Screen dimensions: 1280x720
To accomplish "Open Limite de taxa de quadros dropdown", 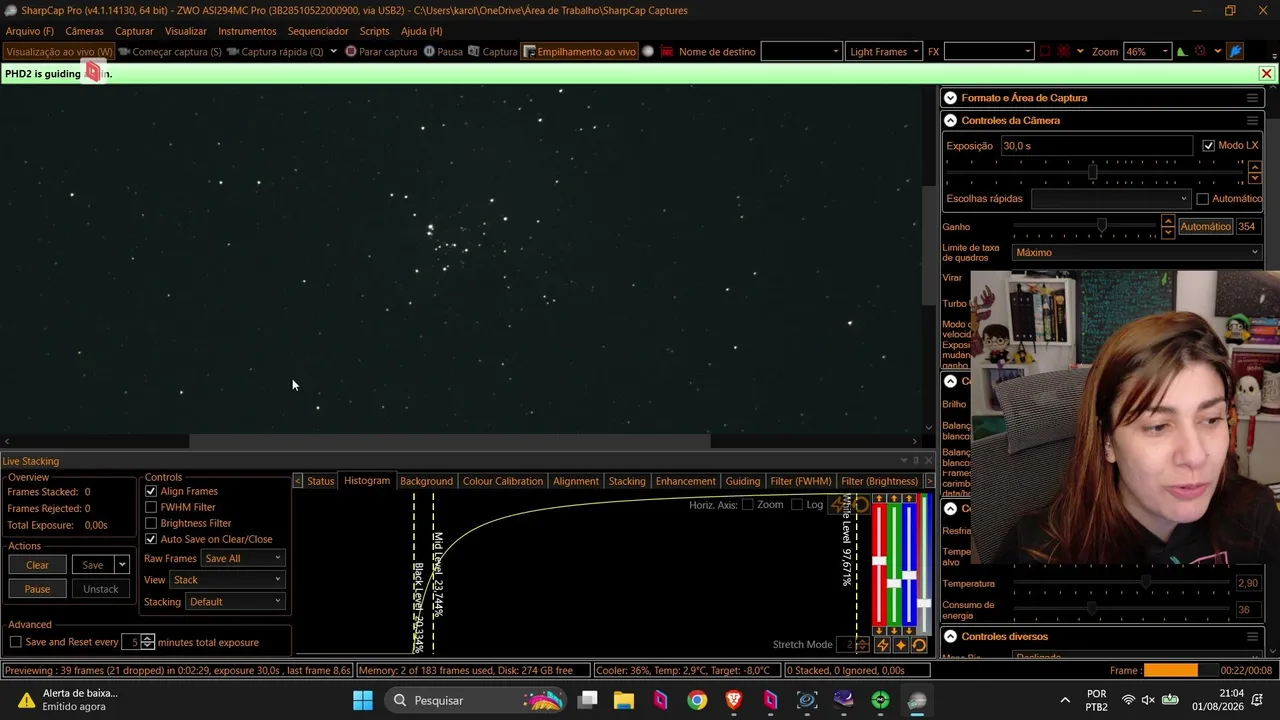I will (1137, 253).
